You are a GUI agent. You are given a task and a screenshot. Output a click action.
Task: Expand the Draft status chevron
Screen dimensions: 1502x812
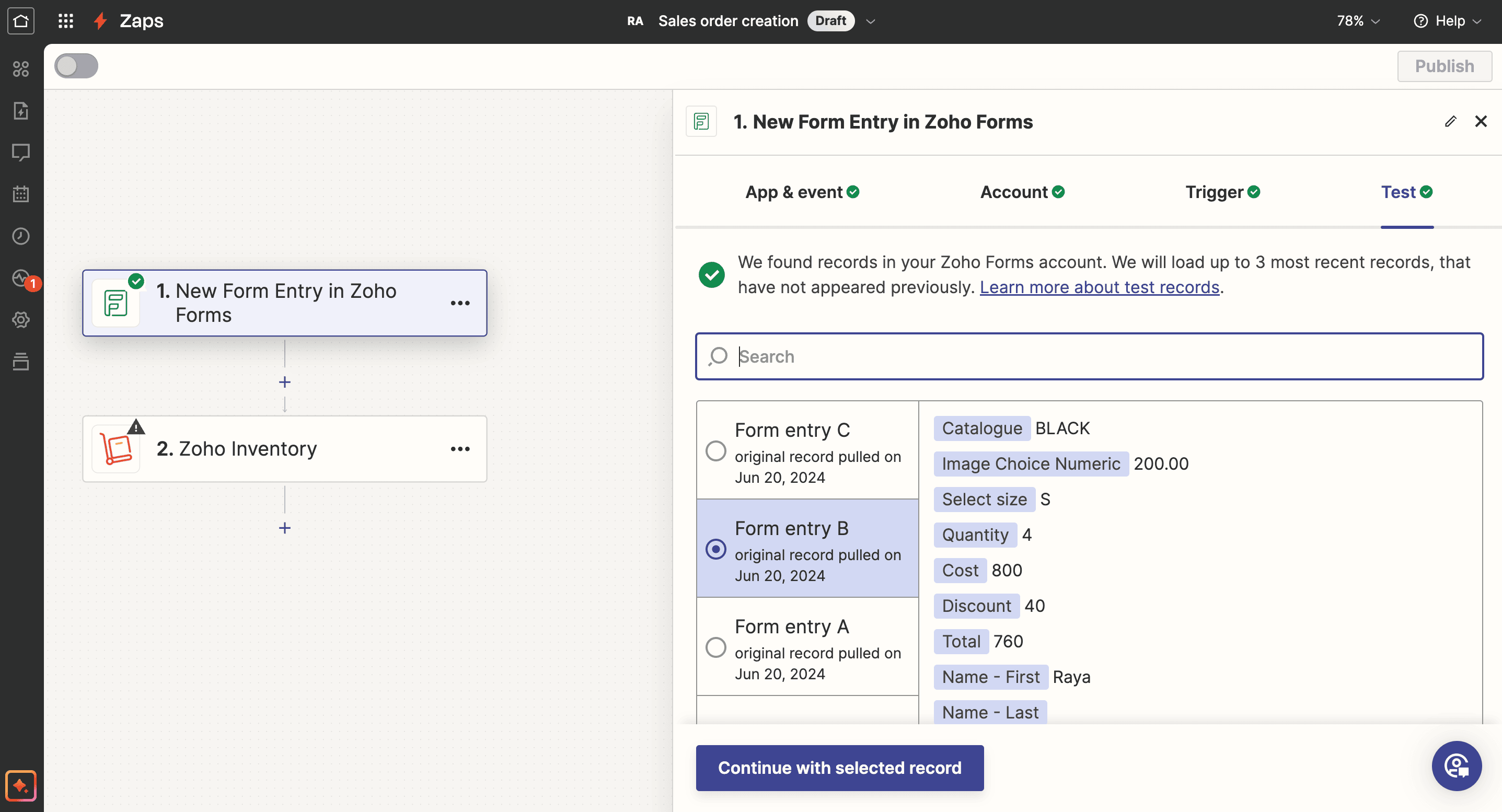point(871,21)
